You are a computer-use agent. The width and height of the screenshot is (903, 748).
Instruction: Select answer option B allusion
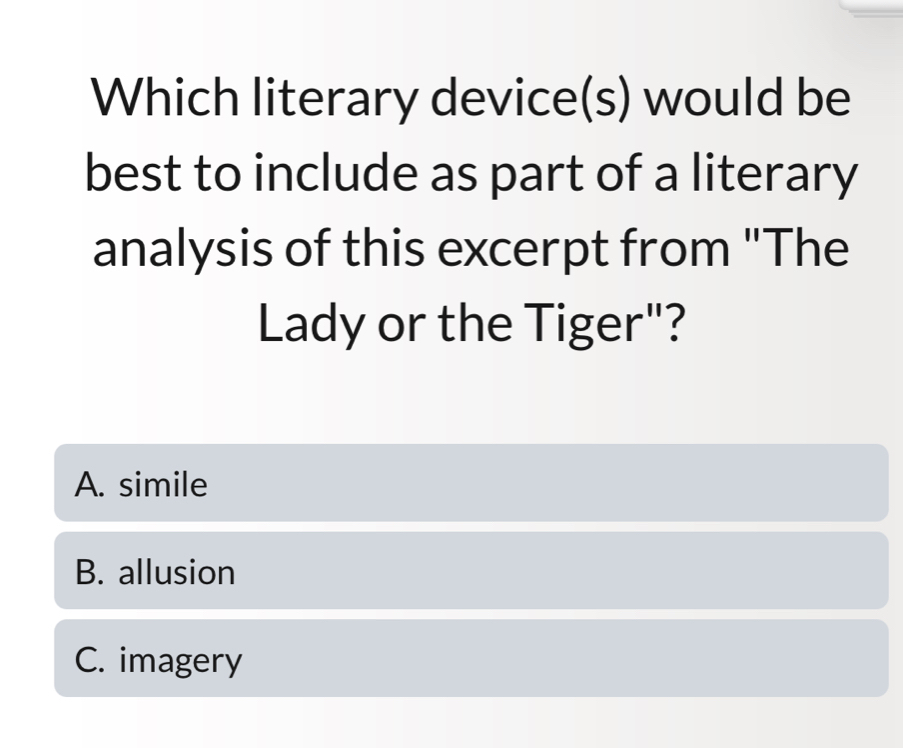coord(470,571)
